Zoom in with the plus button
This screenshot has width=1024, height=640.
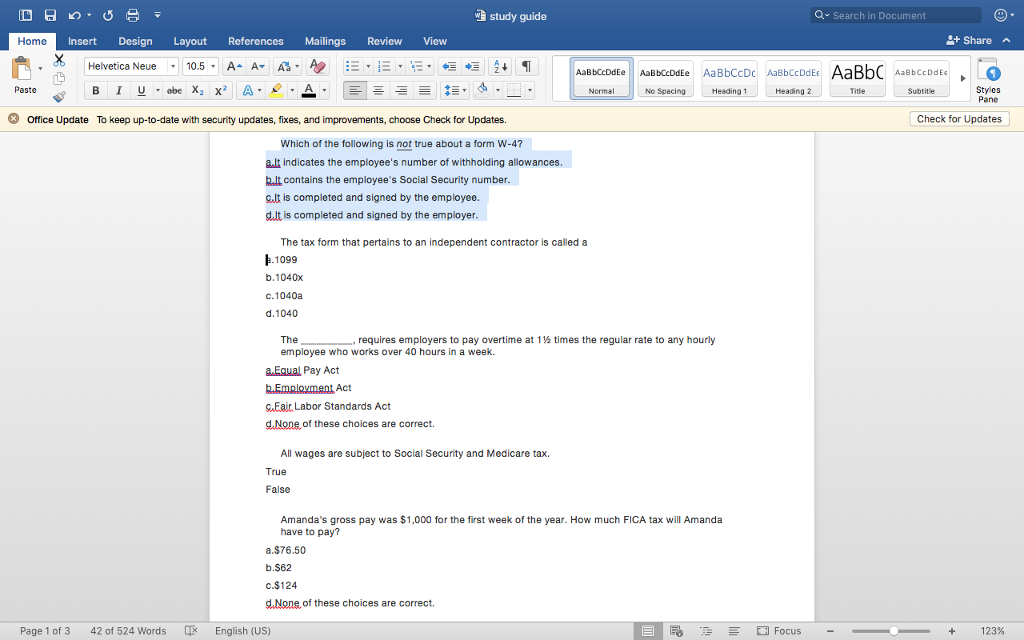tap(952, 631)
